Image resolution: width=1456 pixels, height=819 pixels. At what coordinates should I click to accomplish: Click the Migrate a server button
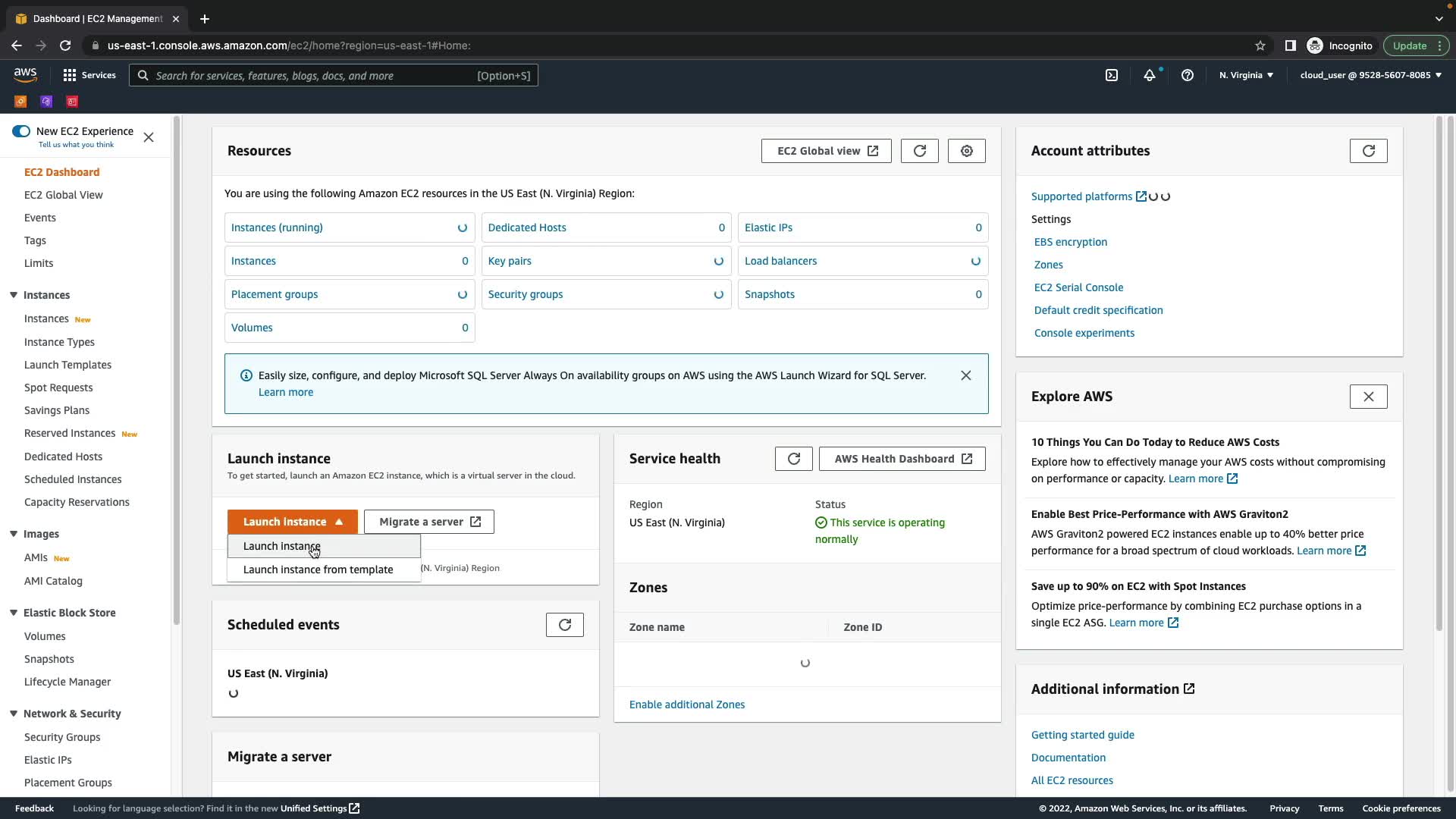click(428, 522)
